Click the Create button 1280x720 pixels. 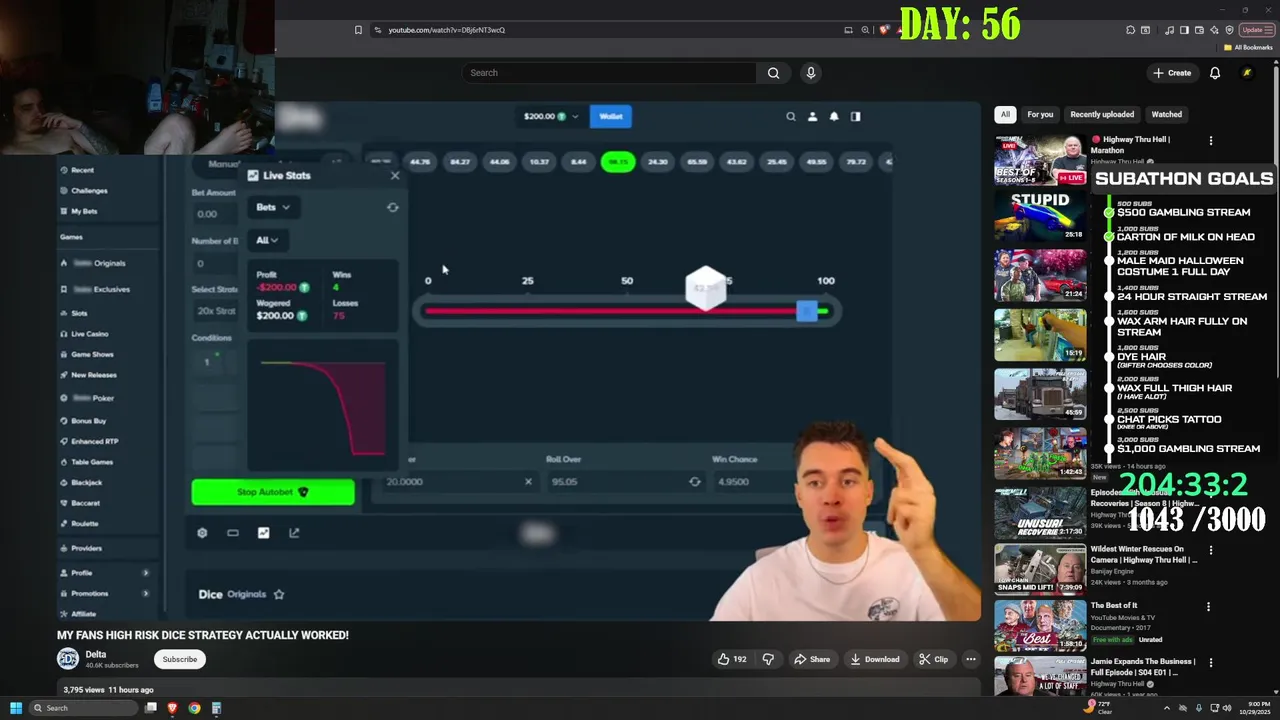point(1172,73)
